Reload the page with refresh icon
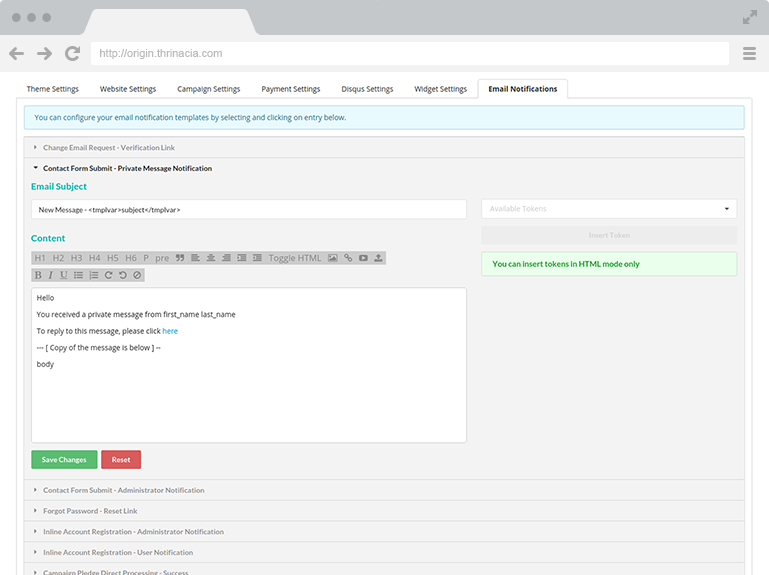Screen dimensions: 769x575 coord(73,53)
